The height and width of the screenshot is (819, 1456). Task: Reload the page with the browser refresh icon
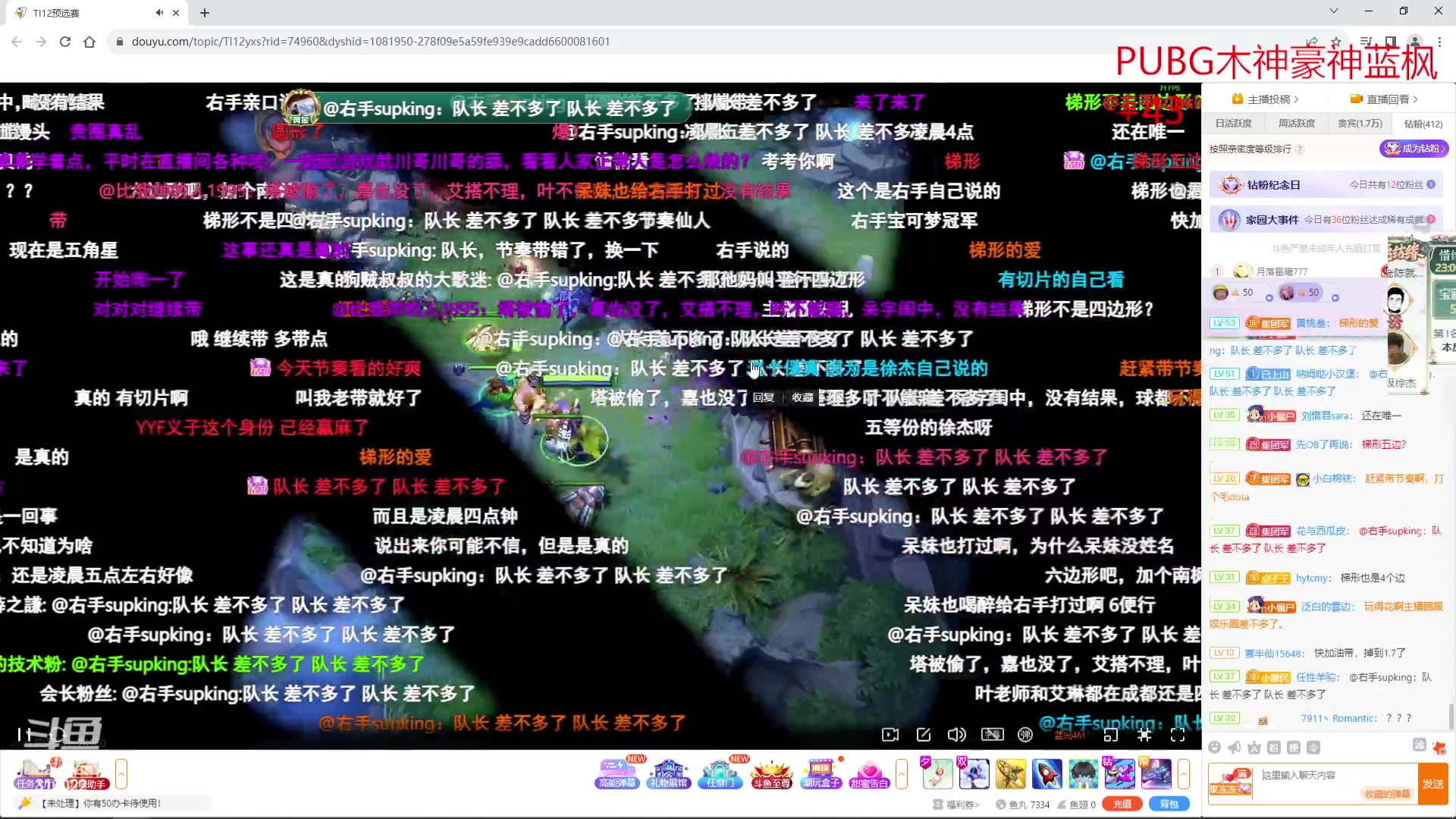point(65,42)
